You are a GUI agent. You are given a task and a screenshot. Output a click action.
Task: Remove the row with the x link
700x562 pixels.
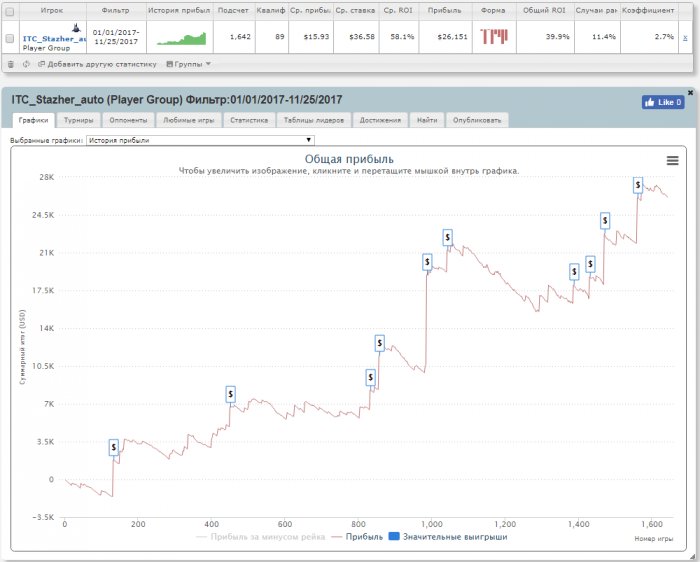click(x=685, y=37)
